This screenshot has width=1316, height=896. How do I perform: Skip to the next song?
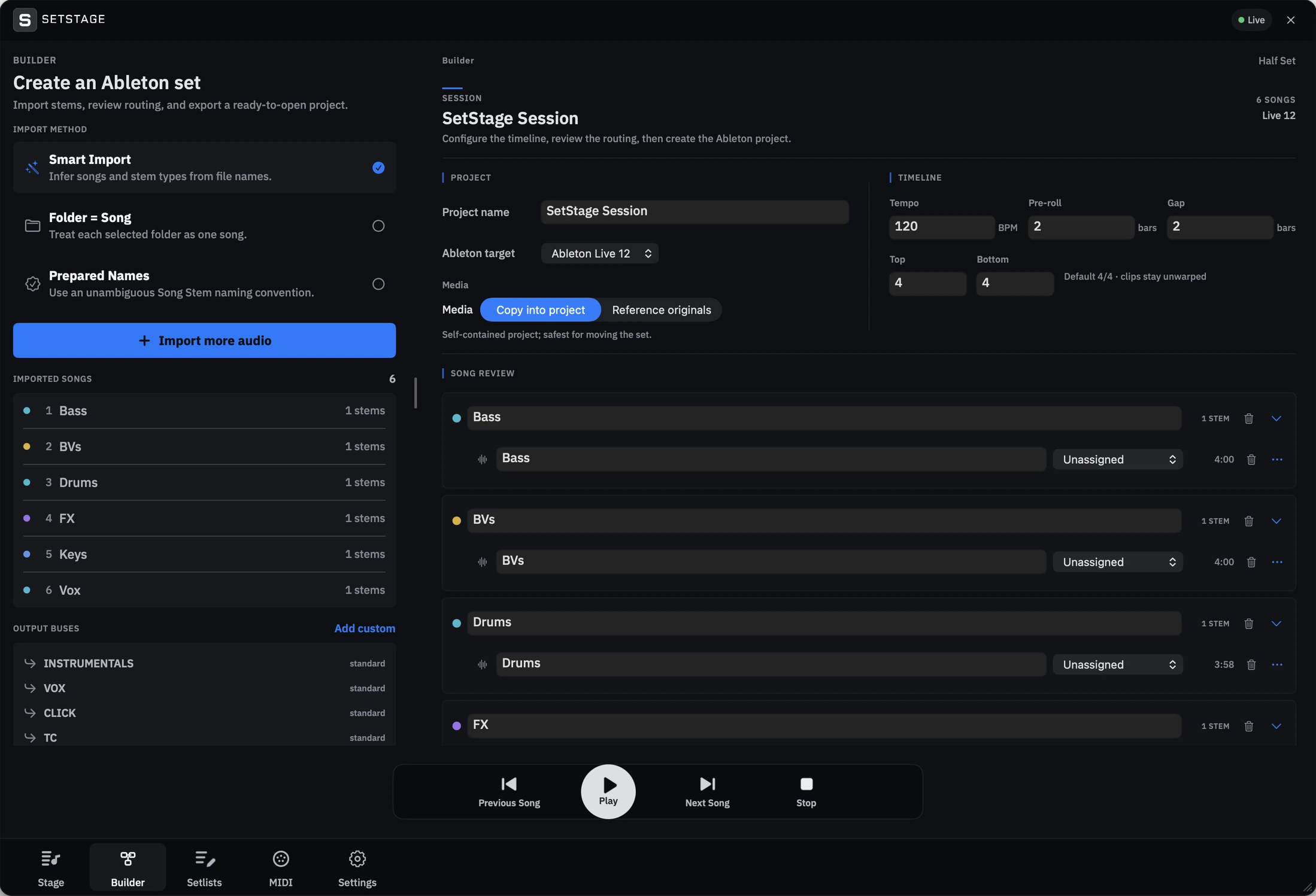[707, 792]
